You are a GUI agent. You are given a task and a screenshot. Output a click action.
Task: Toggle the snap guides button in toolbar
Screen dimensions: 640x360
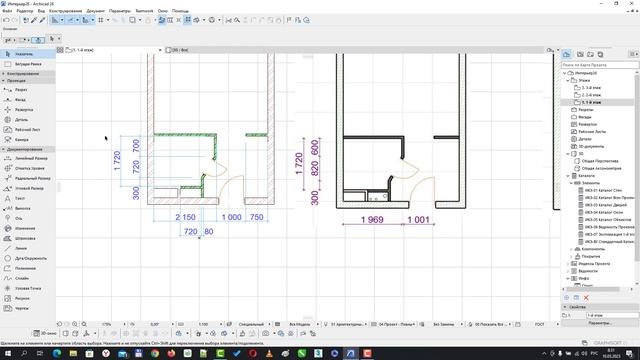point(70,20)
